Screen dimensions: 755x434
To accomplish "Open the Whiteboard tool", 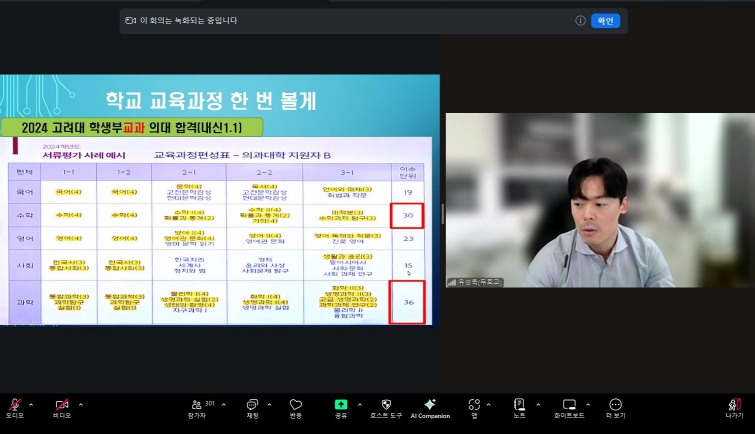I will point(569,406).
